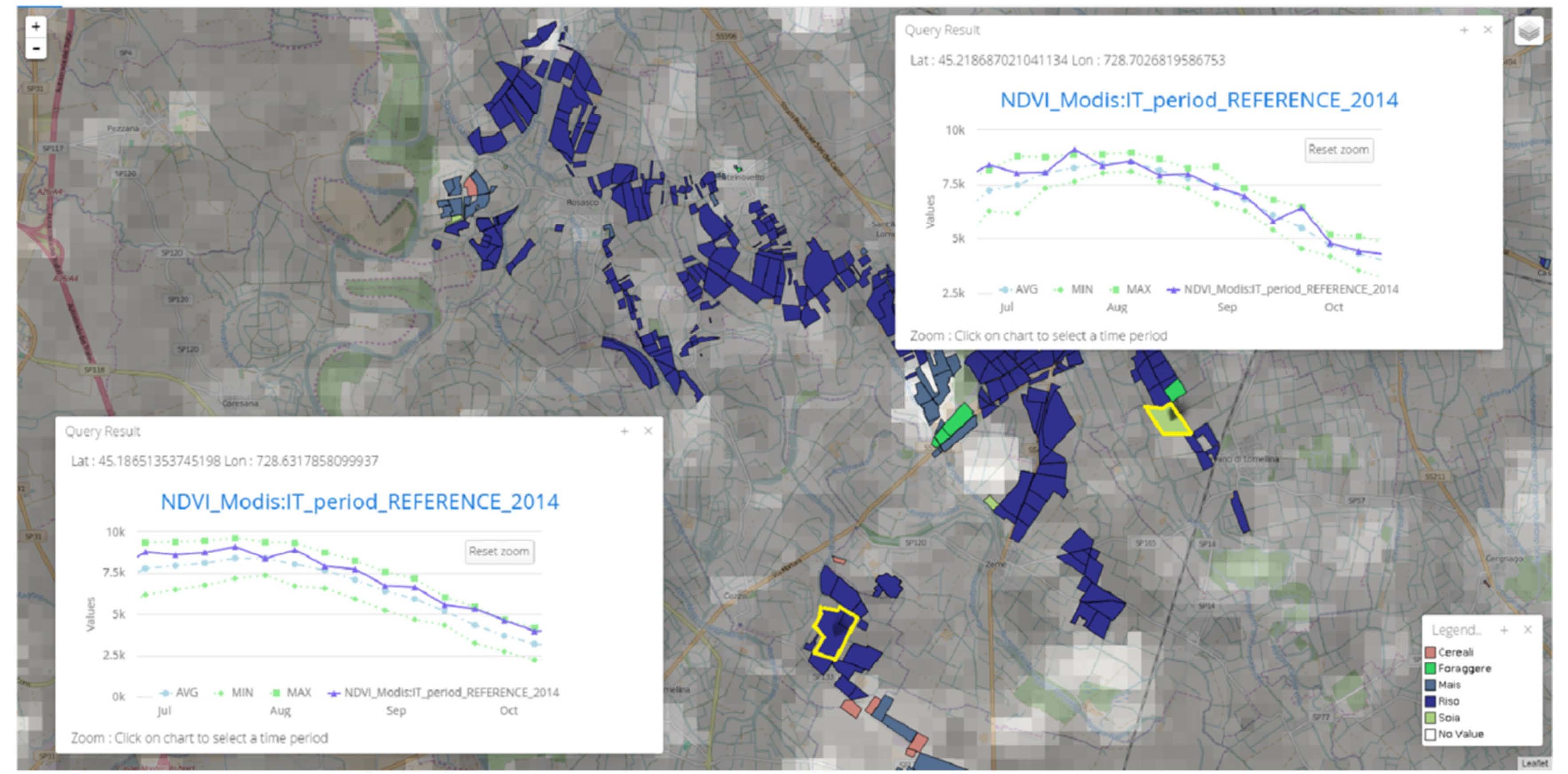Viewport: 1568px width, 774px height.
Task: Click the Soia light green legend swatch
Action: tap(1430, 718)
